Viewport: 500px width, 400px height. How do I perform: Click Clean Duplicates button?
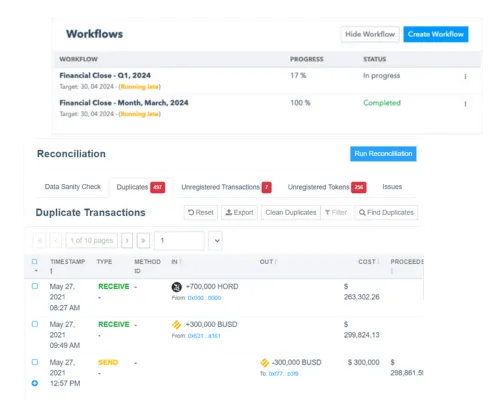coord(291,212)
